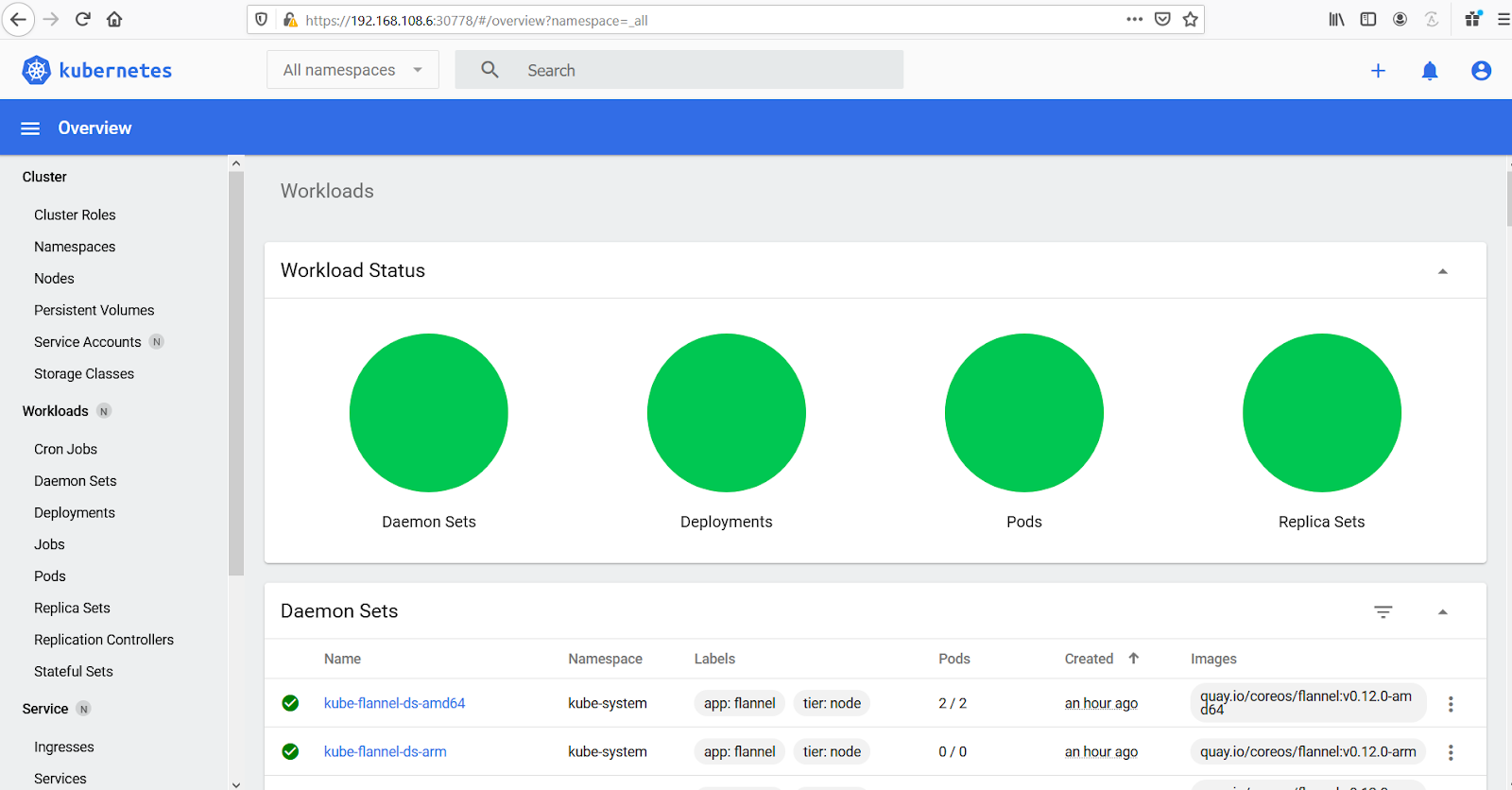Image resolution: width=1512 pixels, height=790 pixels.
Task: Open actions menu for kube-flannel-ds-amd64 row
Action: point(1451,704)
